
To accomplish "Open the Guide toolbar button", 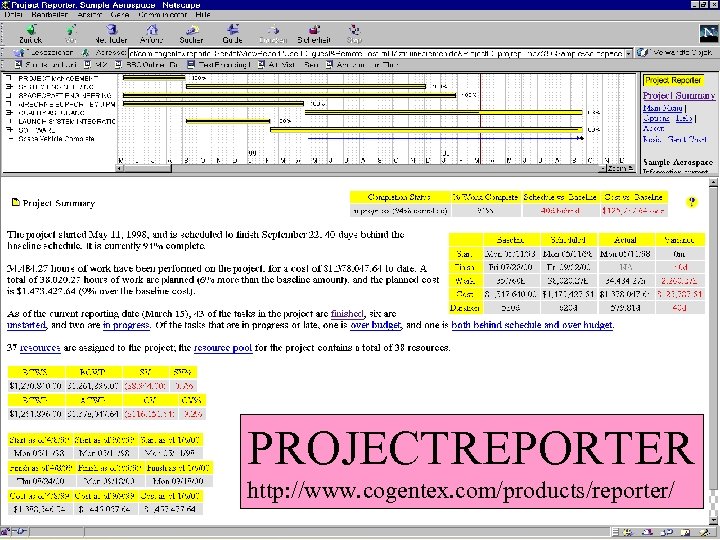I will (232, 34).
